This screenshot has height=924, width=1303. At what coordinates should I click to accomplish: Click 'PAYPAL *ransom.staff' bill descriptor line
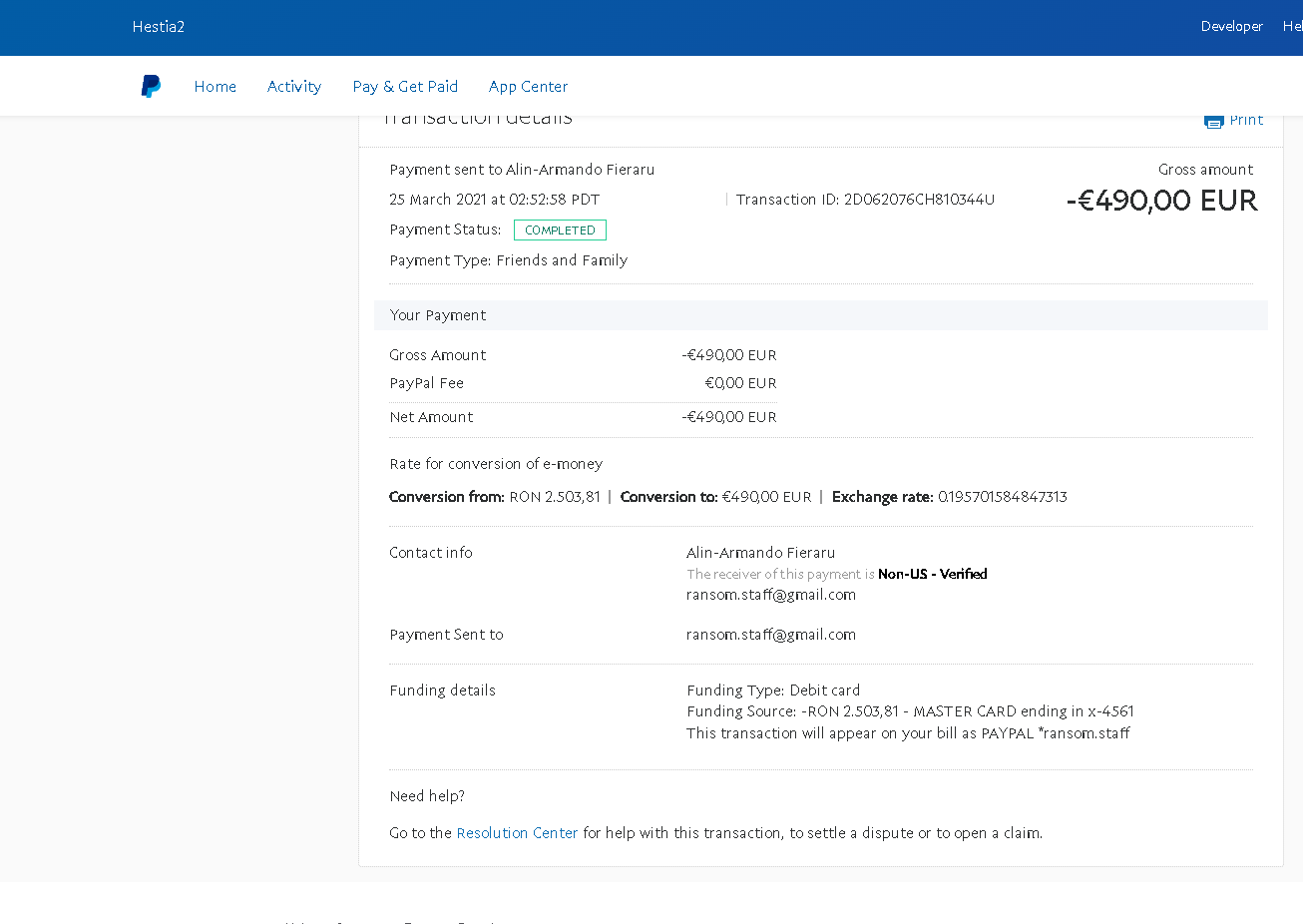click(908, 733)
